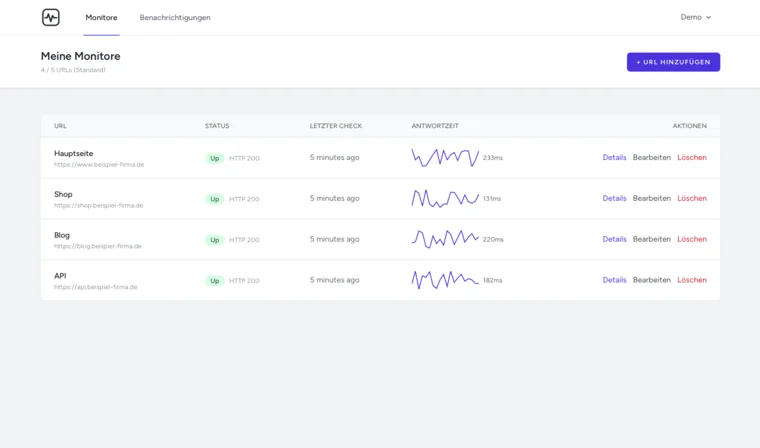
Task: Open Details for the Blog monitor
Action: point(614,239)
